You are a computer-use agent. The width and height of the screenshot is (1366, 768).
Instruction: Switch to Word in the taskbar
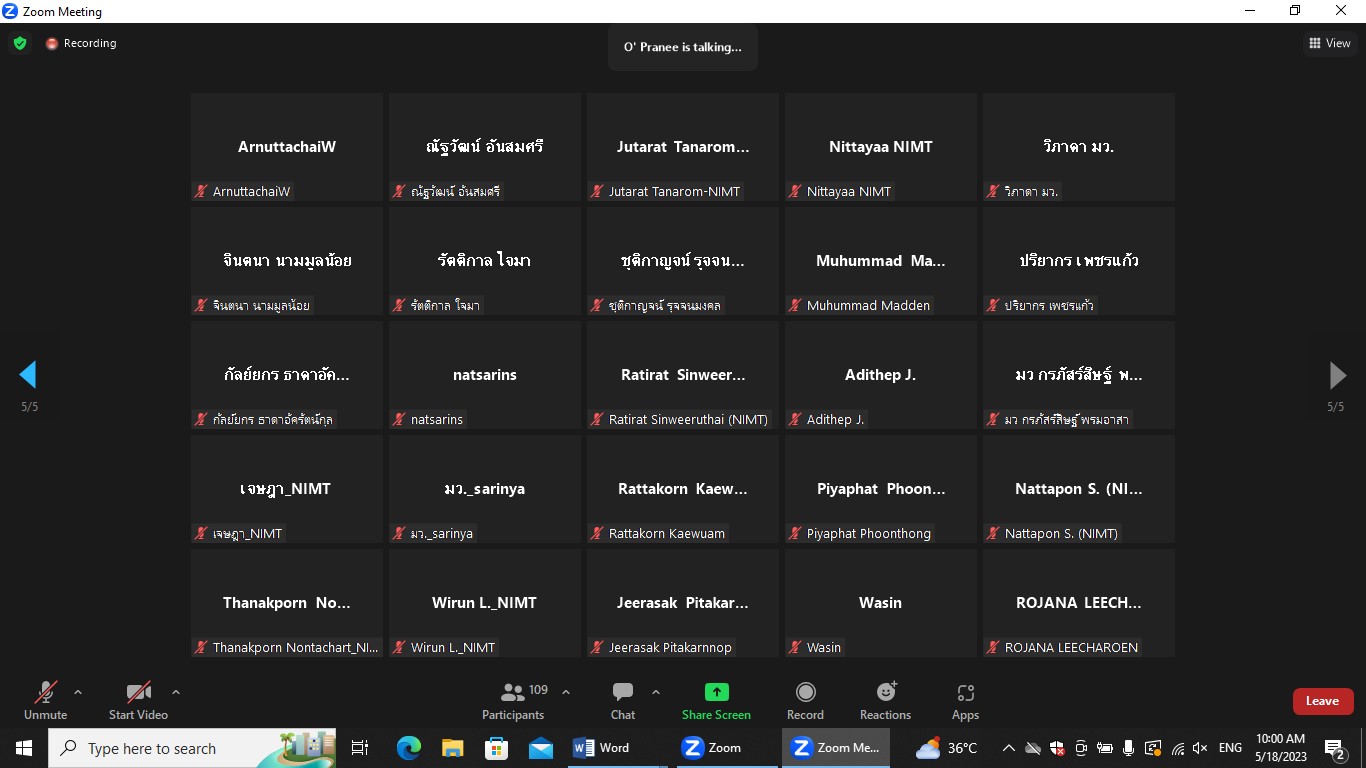coord(602,748)
